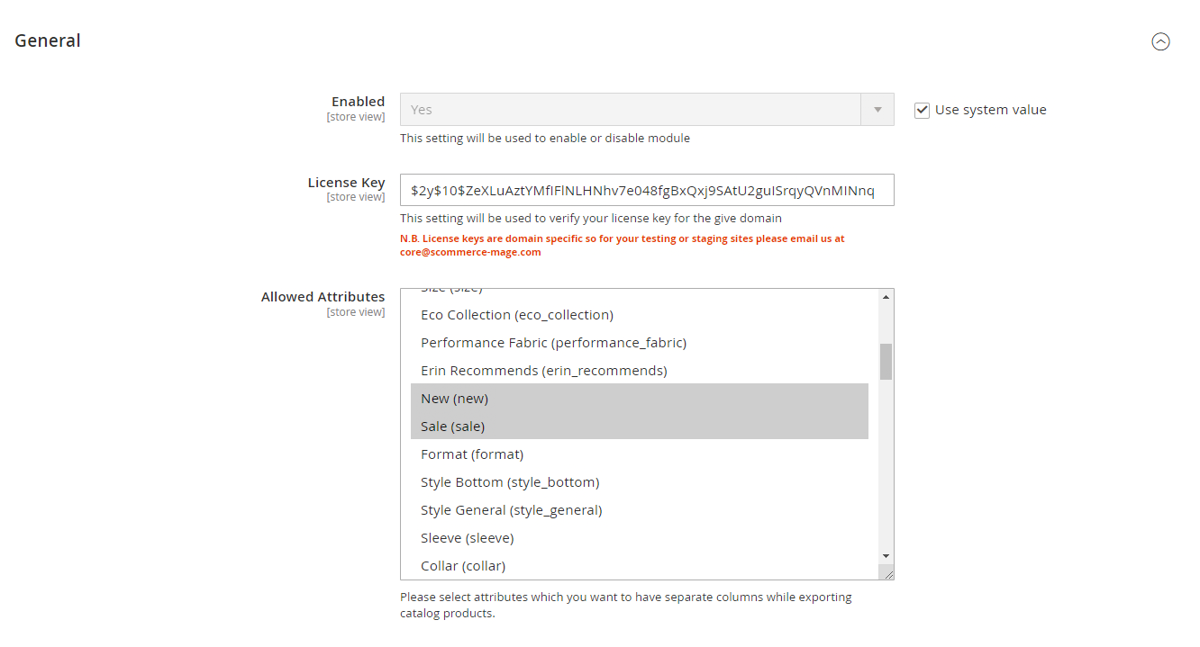Select Eco Collection (eco_collection) attribute
This screenshot has width=1200, height=647.
(517, 315)
